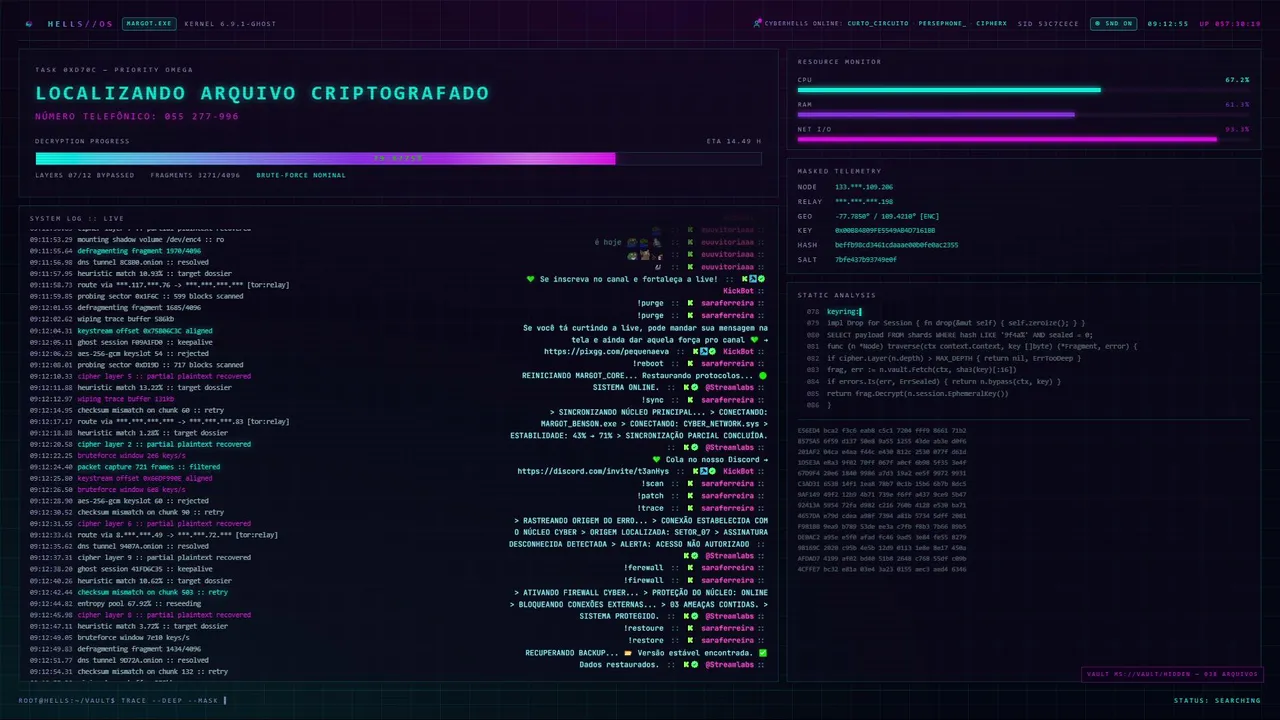Click 'LOCALIZANDO ARQUIVO CRIPTOGRAFADO' heading
This screenshot has width=1280, height=720.
(262, 93)
